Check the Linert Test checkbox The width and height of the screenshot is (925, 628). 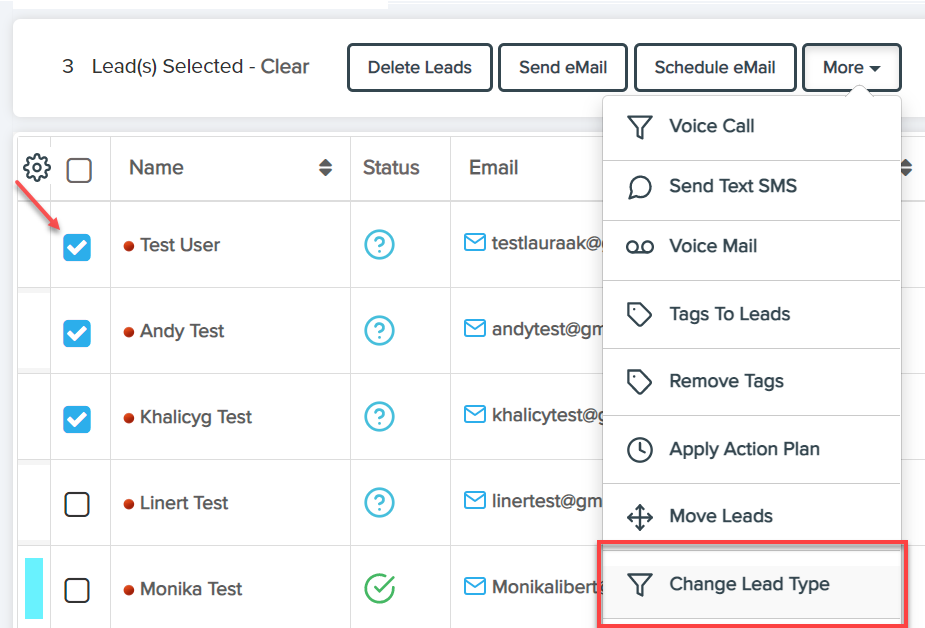pyautogui.click(x=77, y=504)
